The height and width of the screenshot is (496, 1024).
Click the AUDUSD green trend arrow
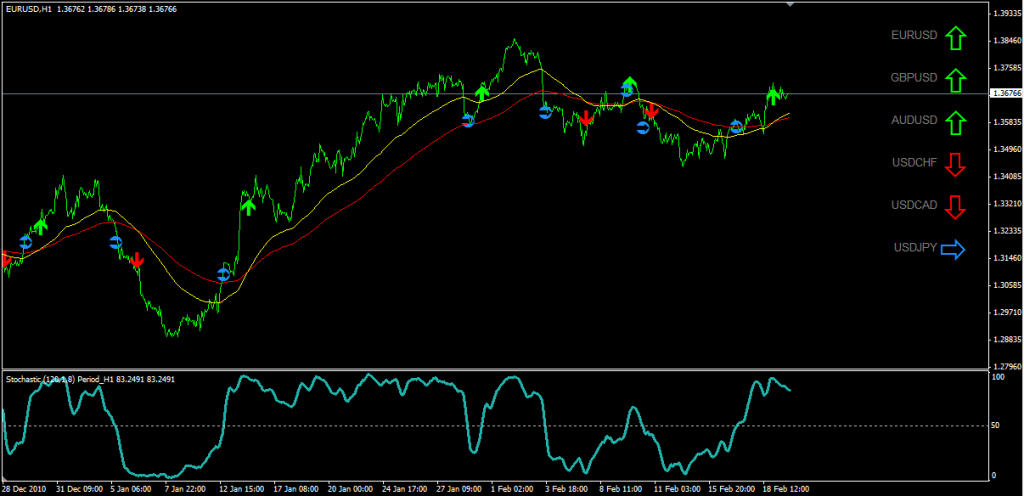955,123
